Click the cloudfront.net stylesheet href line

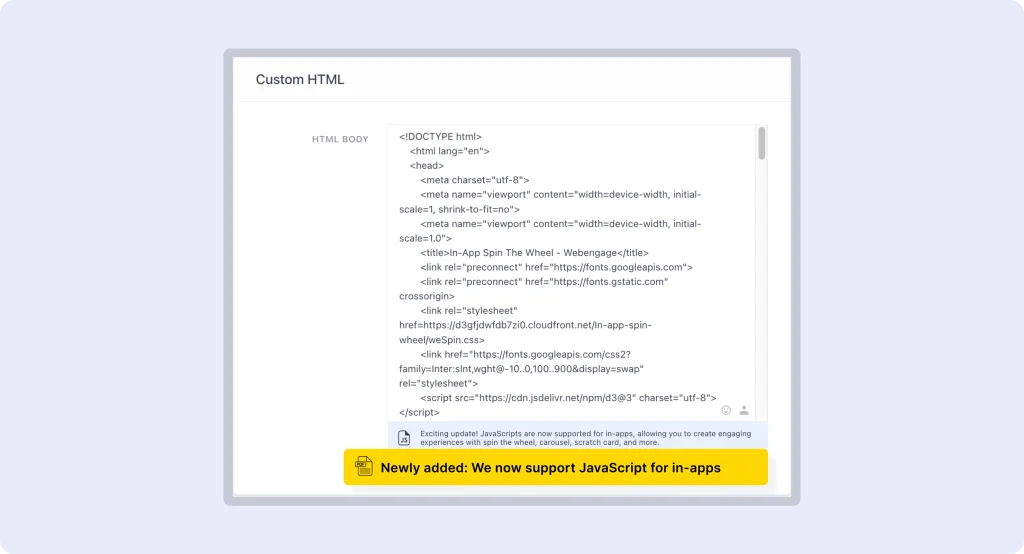tap(525, 326)
